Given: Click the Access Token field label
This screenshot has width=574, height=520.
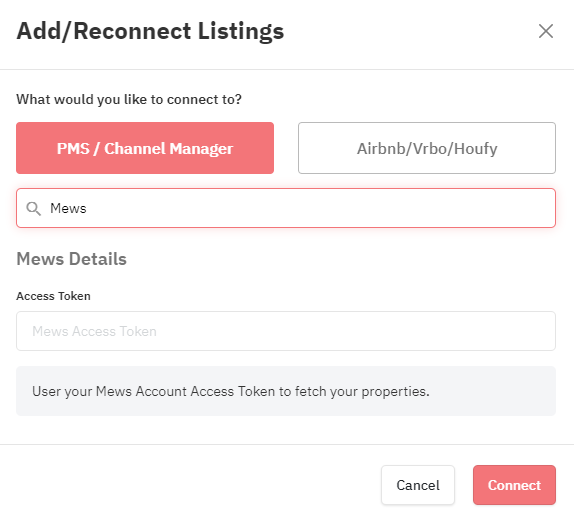Looking at the screenshot, I should tap(53, 296).
